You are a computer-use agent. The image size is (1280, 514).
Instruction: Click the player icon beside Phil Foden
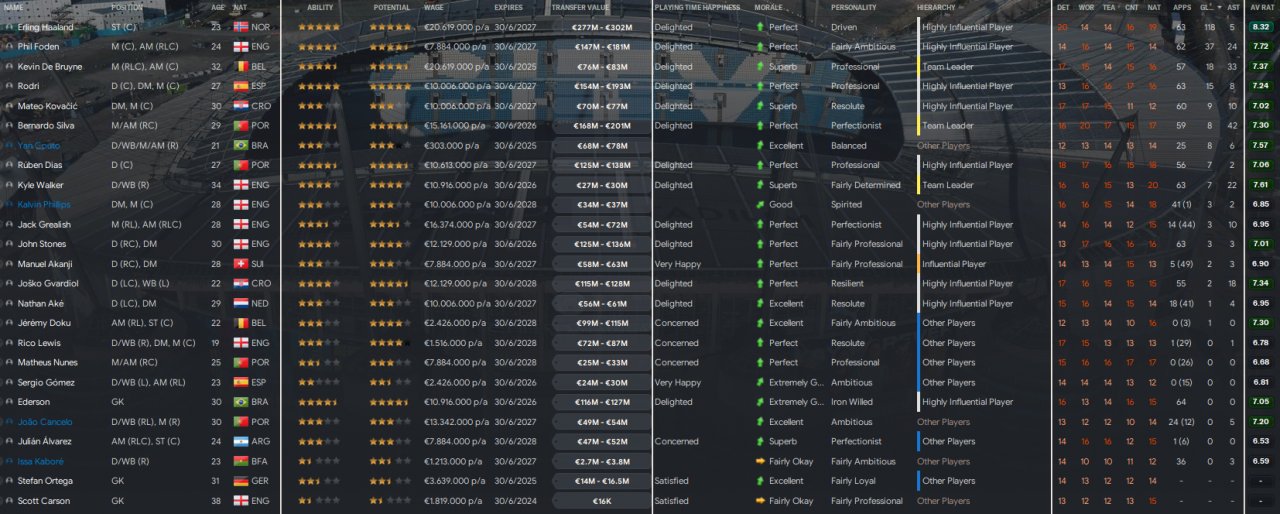[x=9, y=47]
